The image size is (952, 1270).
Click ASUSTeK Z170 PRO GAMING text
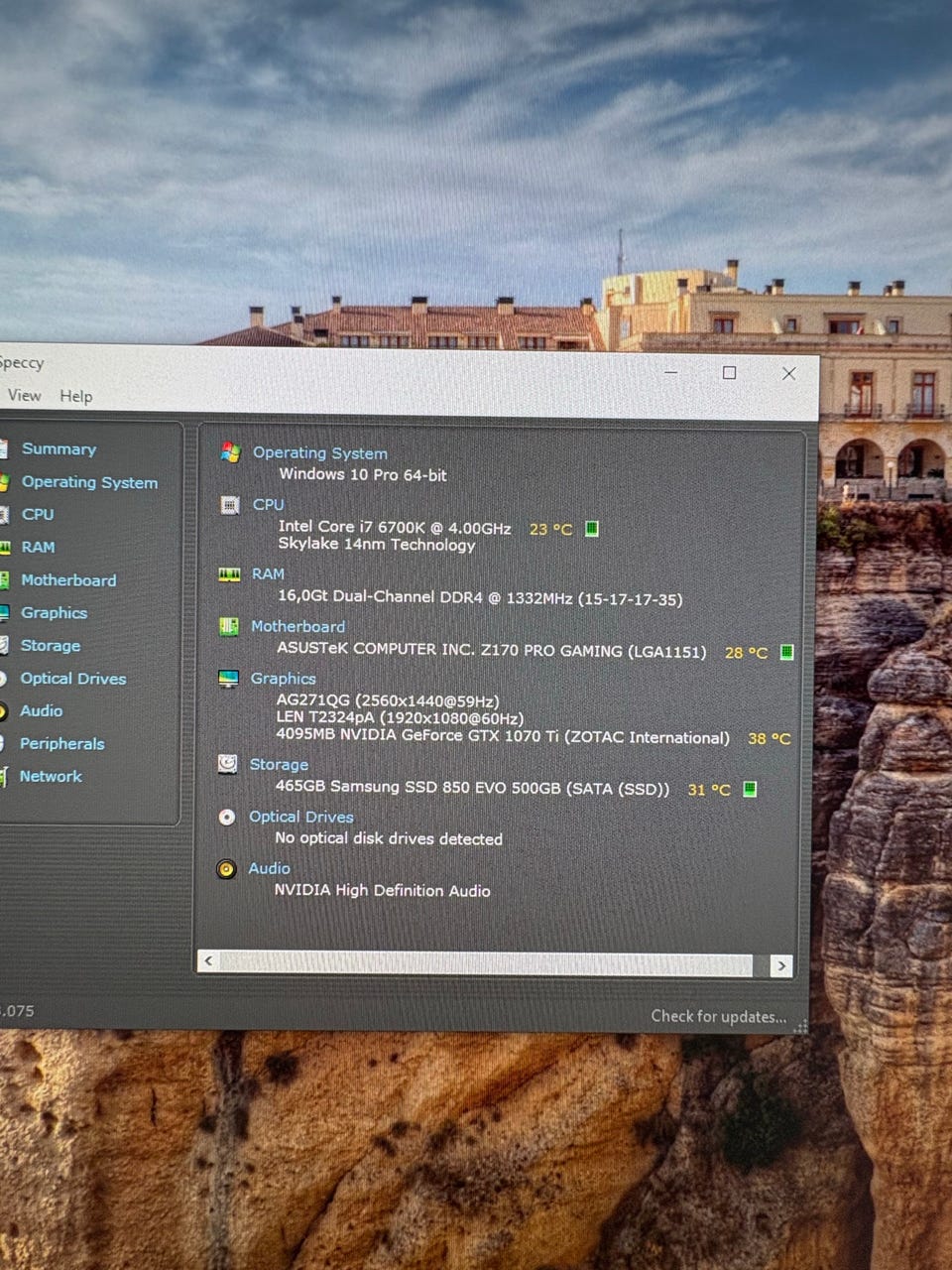coord(492,650)
